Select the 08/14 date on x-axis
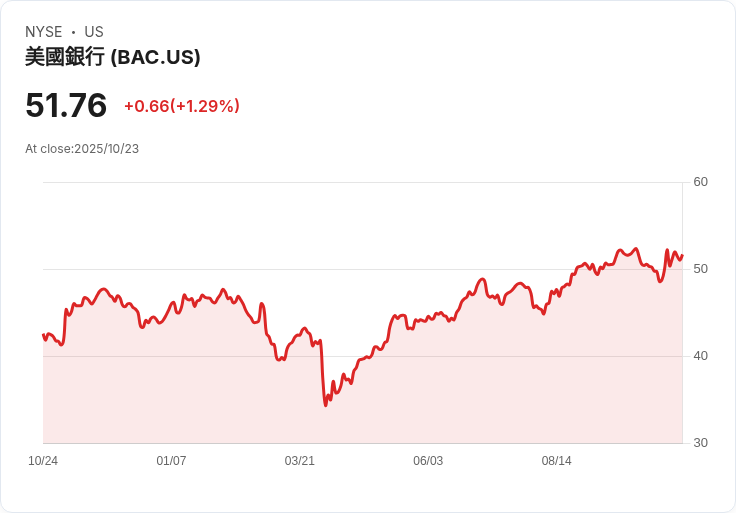 click(x=556, y=461)
